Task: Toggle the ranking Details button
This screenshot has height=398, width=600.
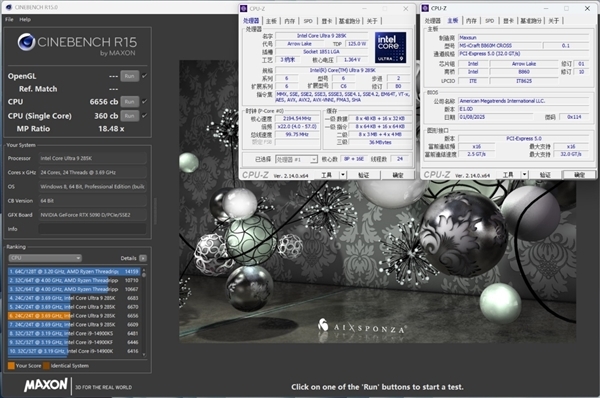Action: pos(143,258)
